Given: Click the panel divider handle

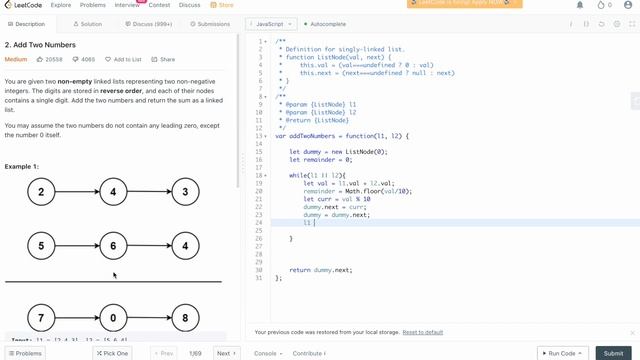Looking at the screenshot, I should 243,164.
